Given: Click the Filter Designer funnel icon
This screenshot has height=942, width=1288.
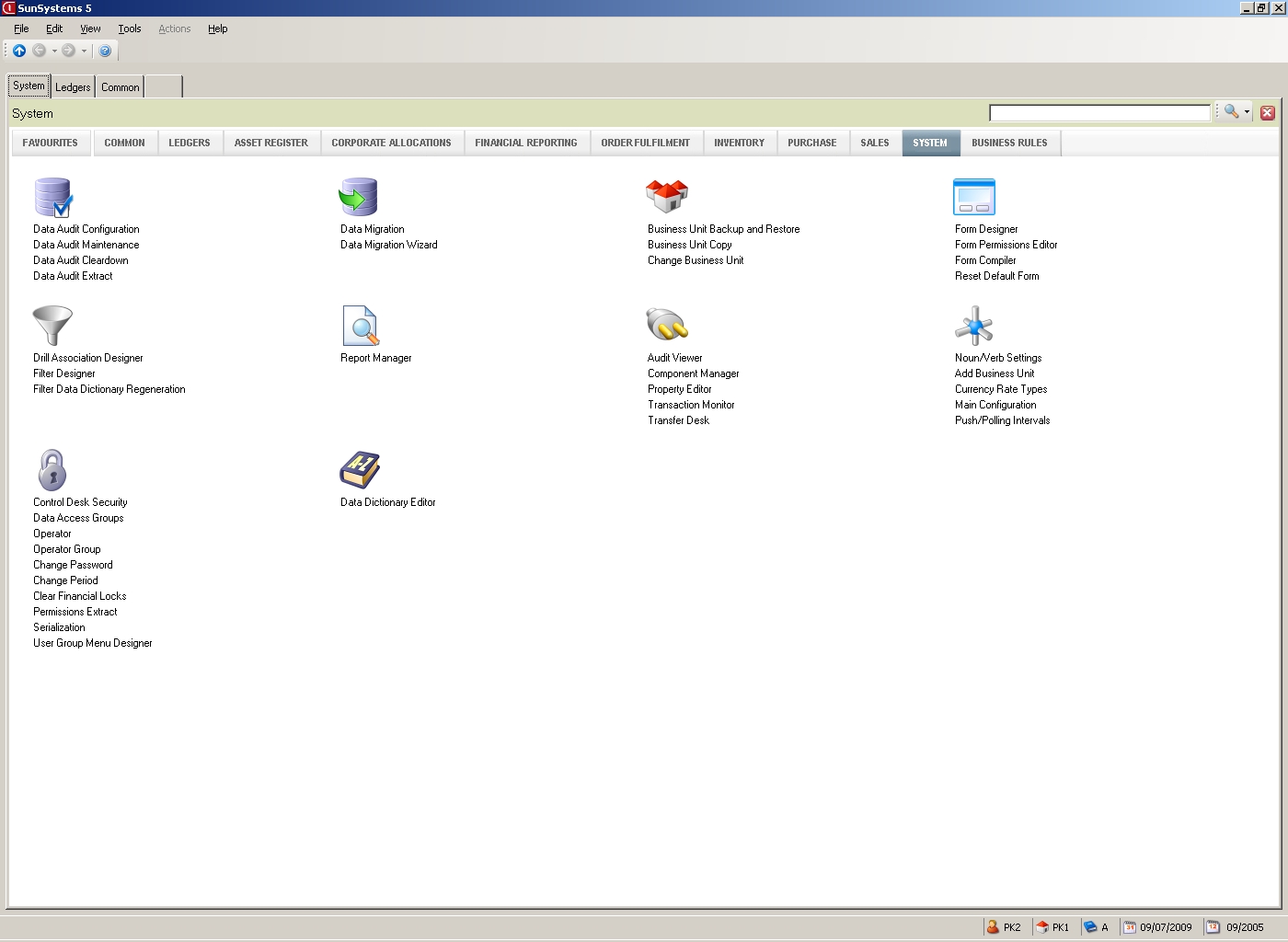Looking at the screenshot, I should tap(52, 326).
